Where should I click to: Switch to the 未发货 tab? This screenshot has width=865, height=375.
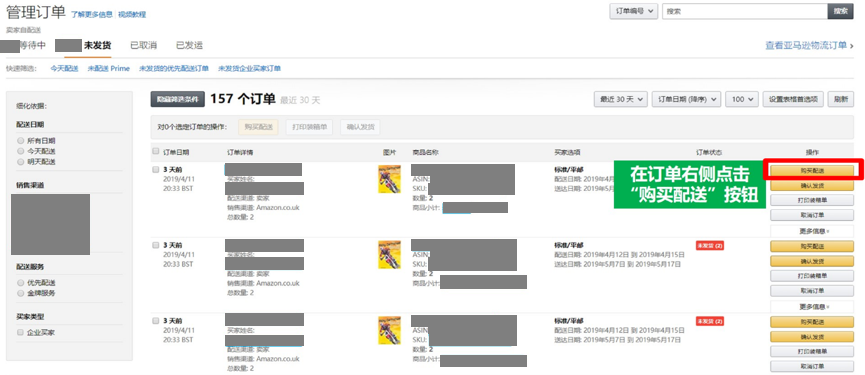[97, 45]
